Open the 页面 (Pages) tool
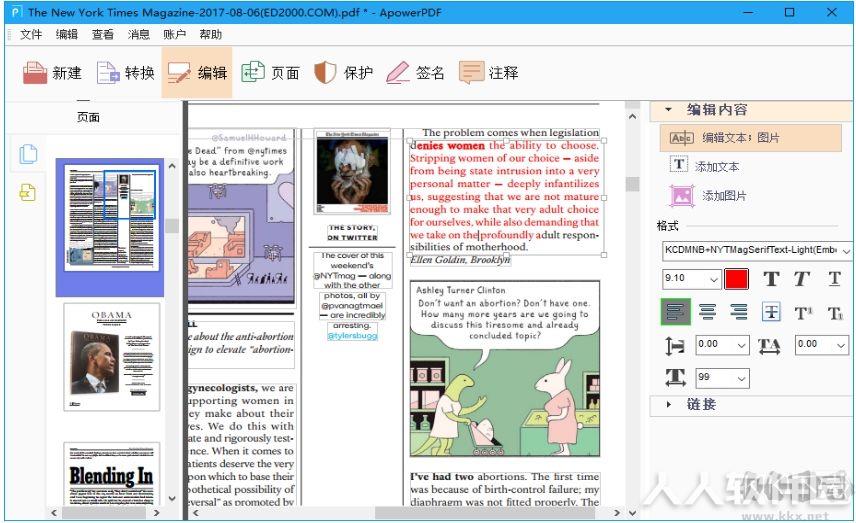The height and width of the screenshot is (523, 856). [x=270, y=73]
